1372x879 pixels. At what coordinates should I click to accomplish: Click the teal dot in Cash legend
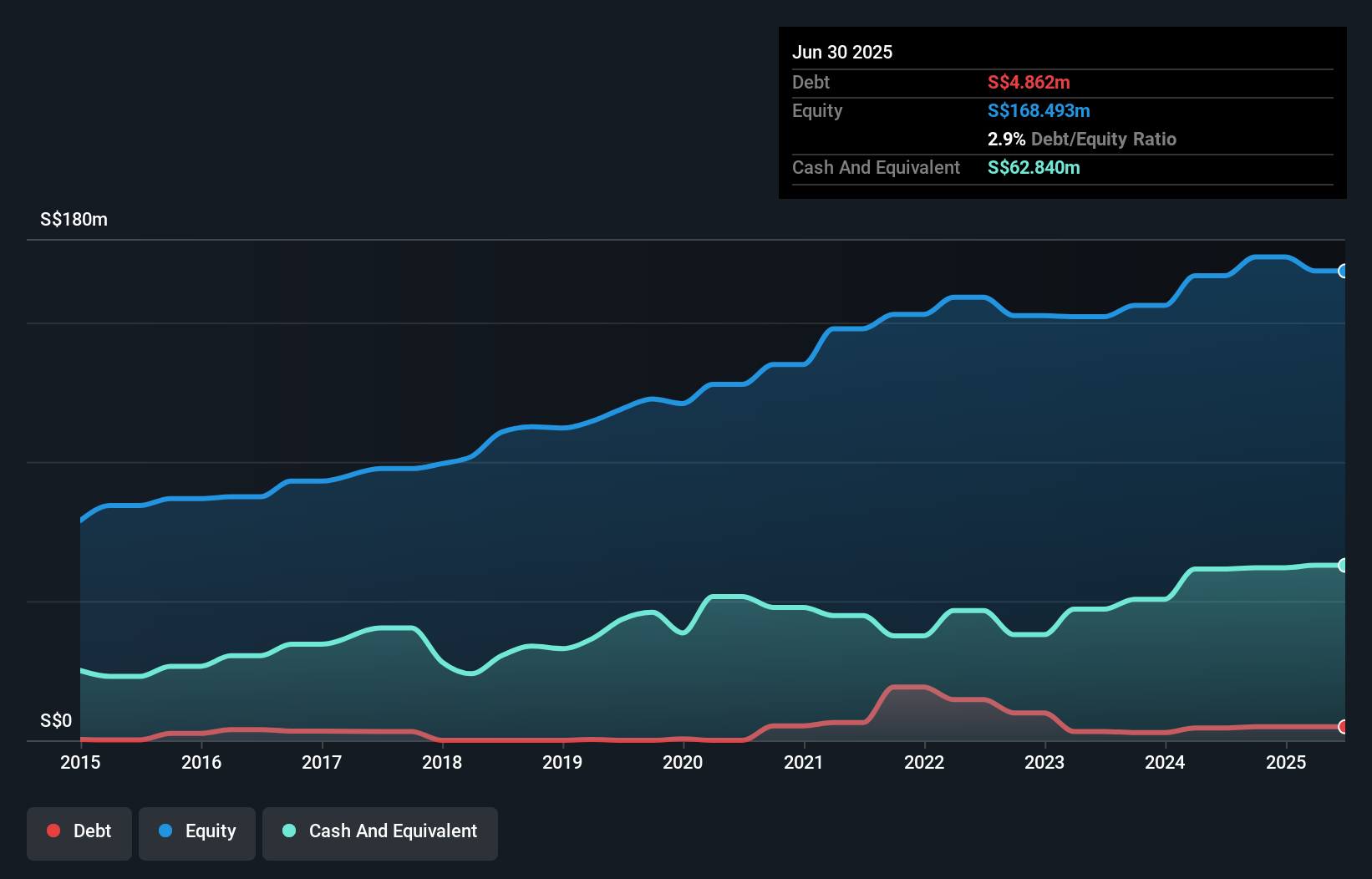(289, 831)
